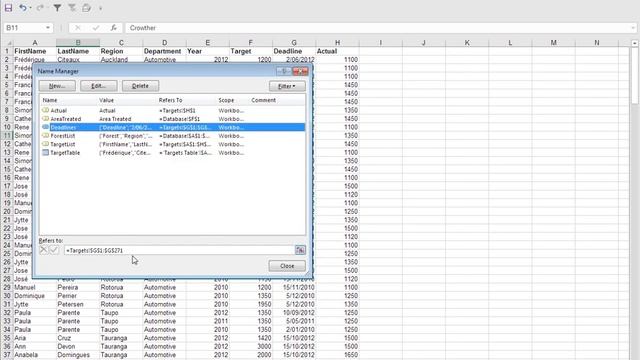Open the Name Box dropdown arrow
The image size is (640, 360).
(48, 28)
